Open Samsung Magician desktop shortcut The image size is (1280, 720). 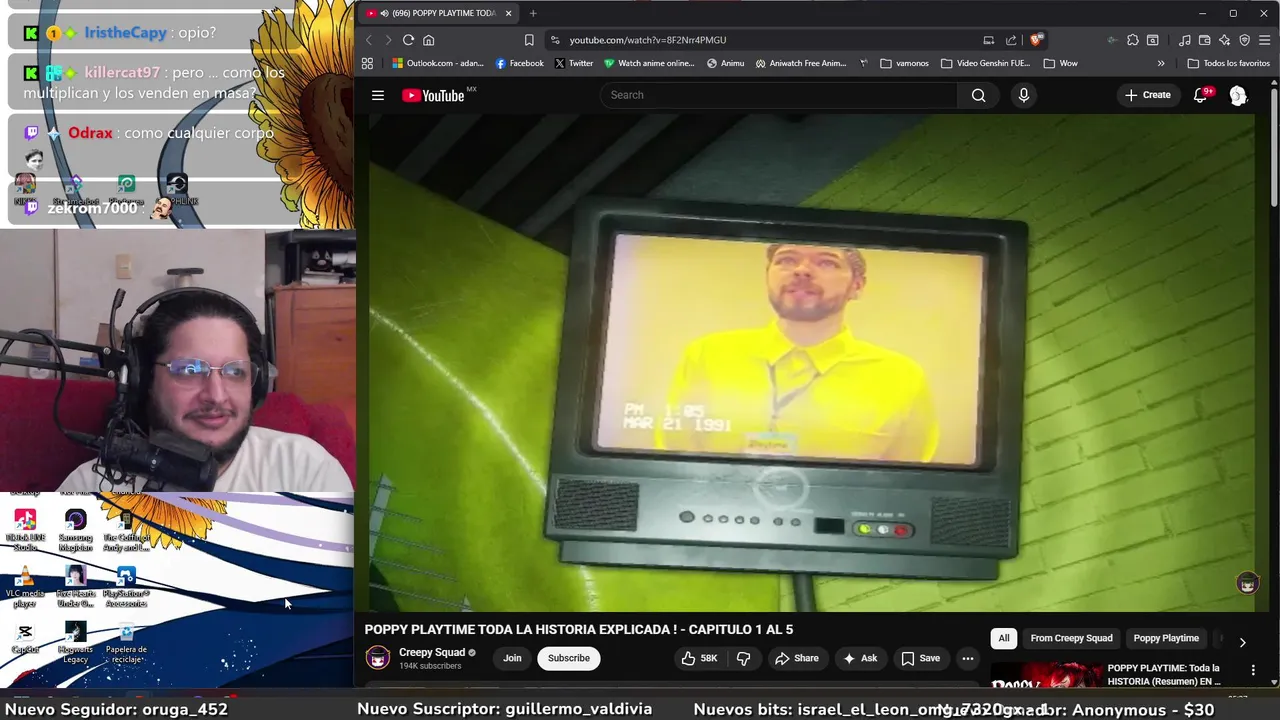coord(75,530)
